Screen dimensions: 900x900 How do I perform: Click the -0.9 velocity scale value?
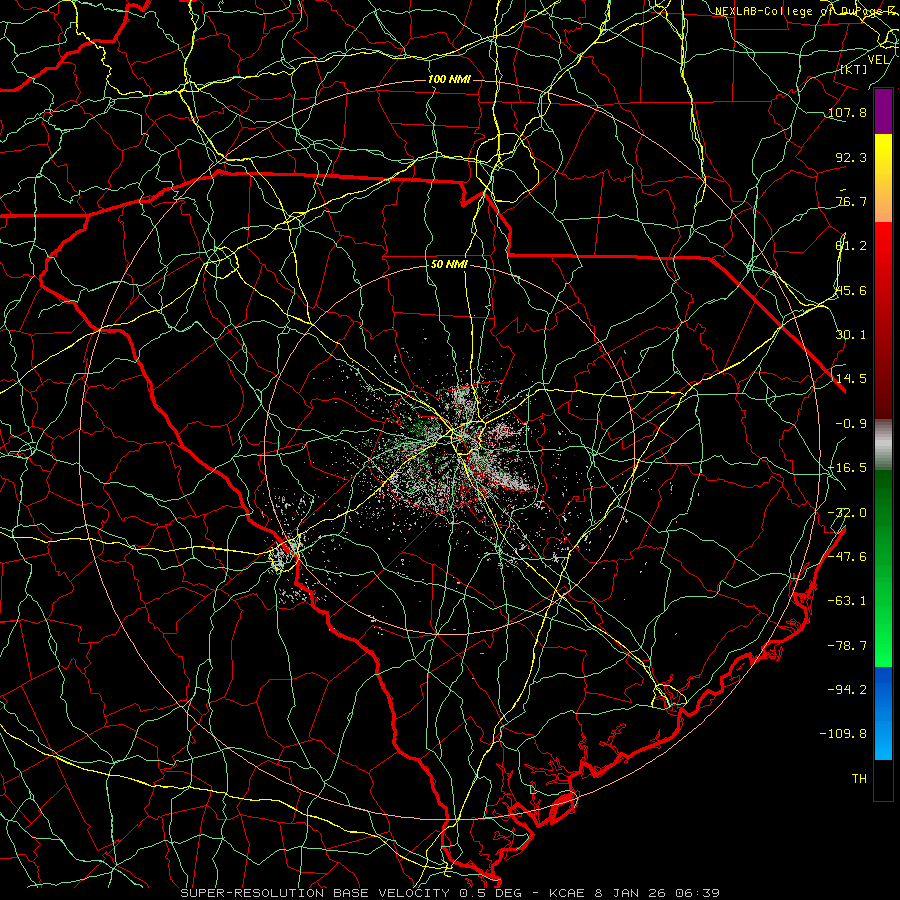coord(851,424)
